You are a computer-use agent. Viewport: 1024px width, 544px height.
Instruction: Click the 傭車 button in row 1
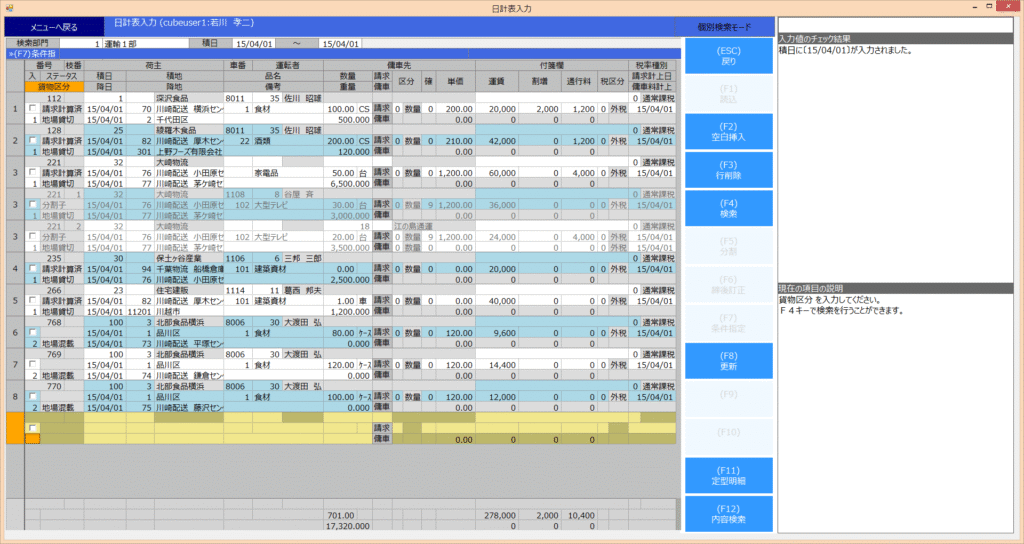[x=381, y=119]
